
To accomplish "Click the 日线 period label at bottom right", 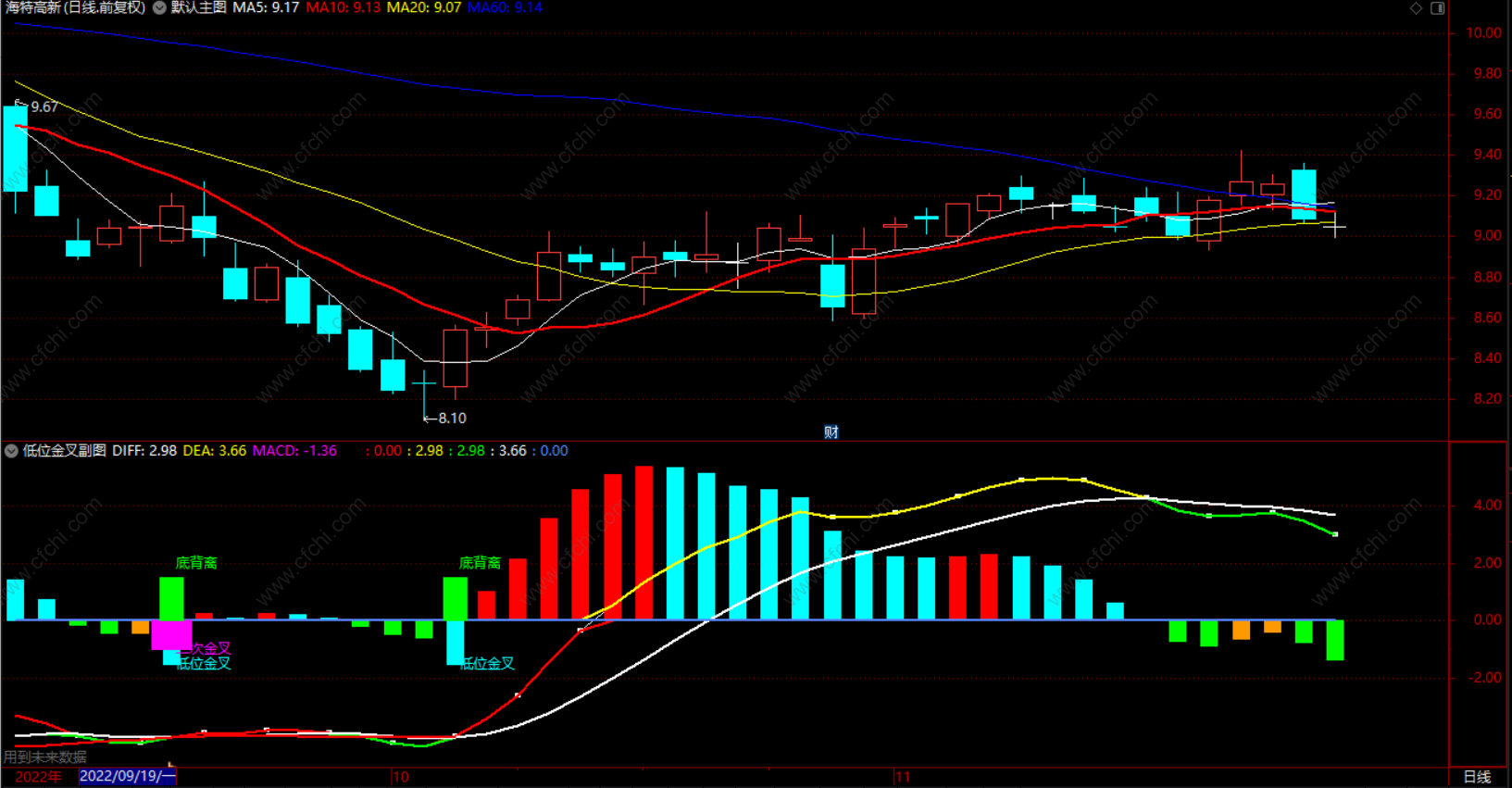I will pyautogui.click(x=1477, y=777).
